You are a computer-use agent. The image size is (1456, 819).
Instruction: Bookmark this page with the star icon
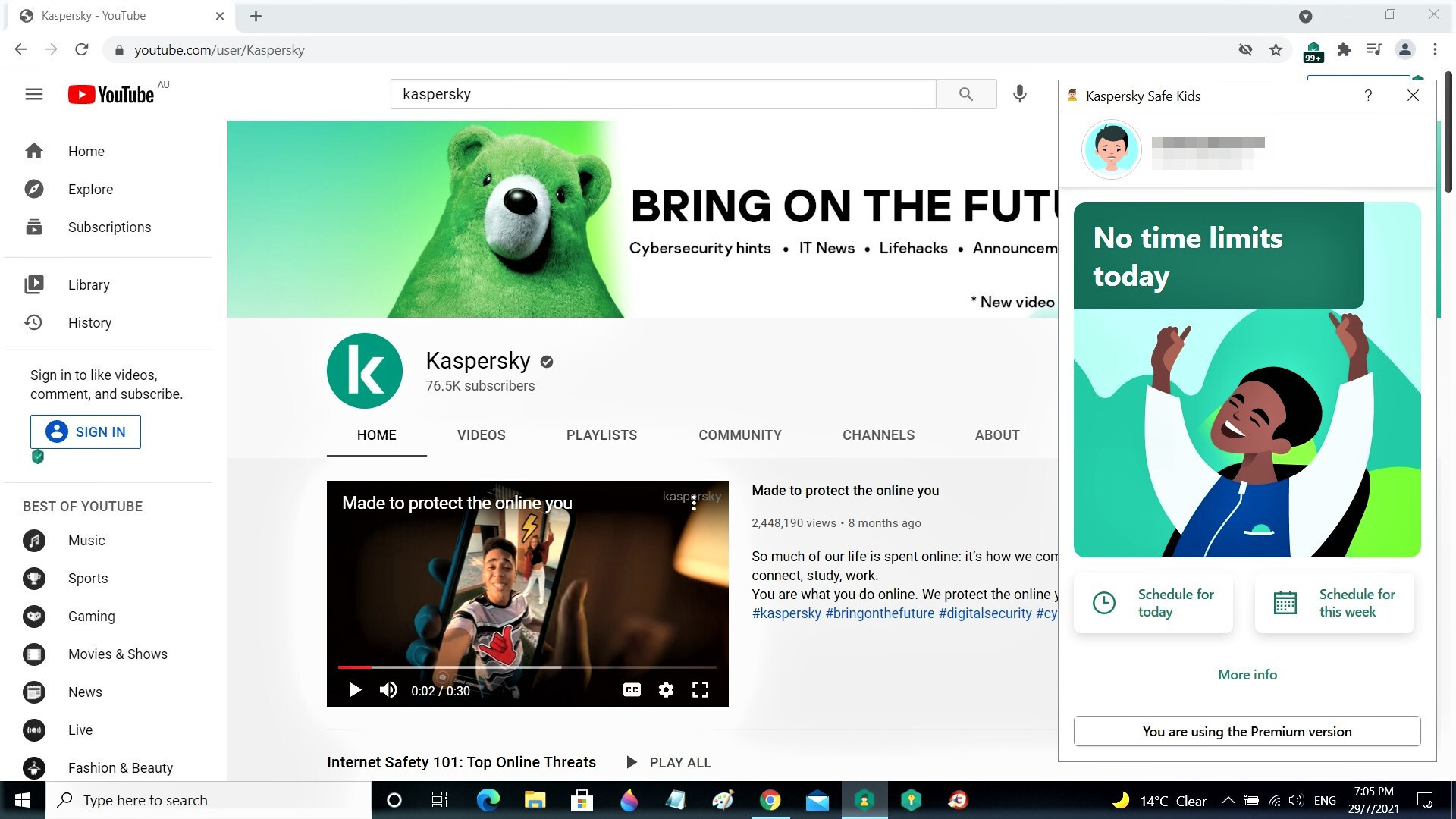tap(1276, 50)
